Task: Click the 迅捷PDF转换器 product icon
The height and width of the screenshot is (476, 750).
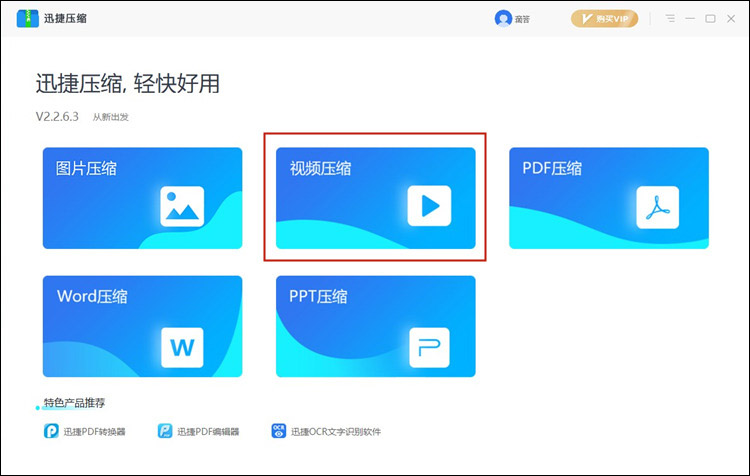Action: pos(50,431)
